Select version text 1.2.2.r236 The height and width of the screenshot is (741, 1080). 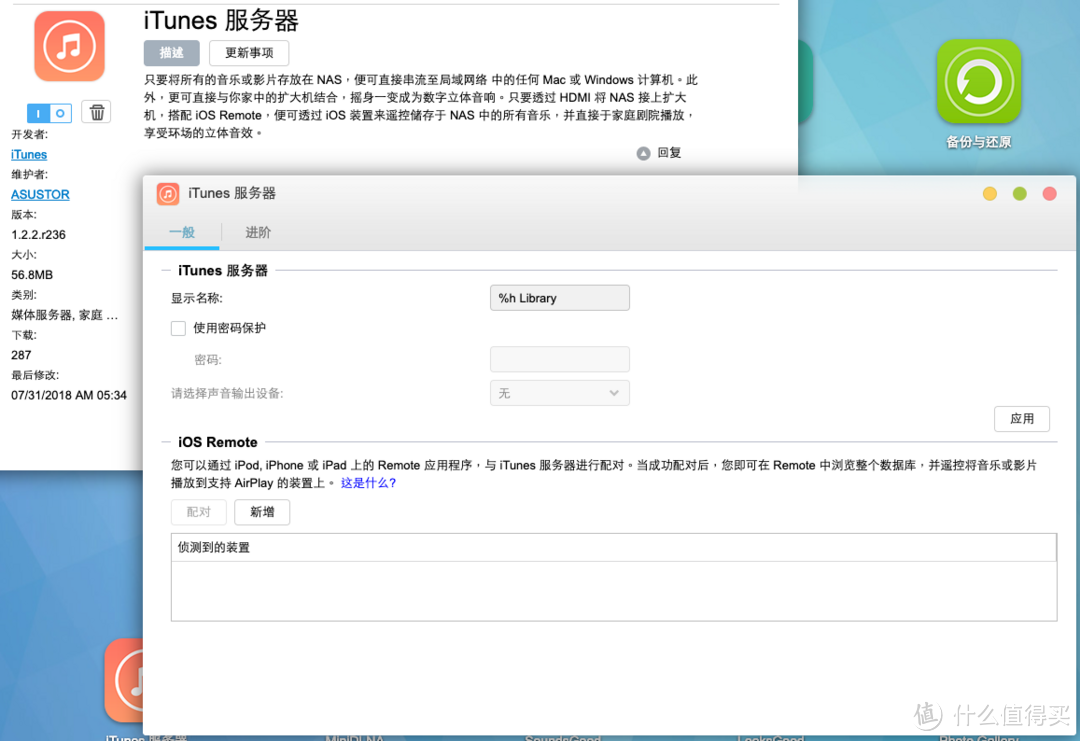pos(39,235)
